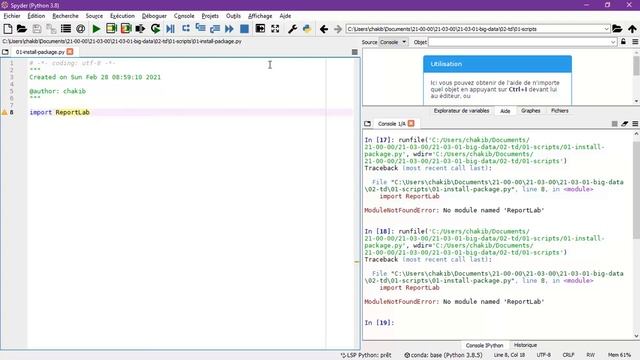The height and width of the screenshot is (360, 640).
Task: Open file using the folder toolbar icon
Action: 22,29
